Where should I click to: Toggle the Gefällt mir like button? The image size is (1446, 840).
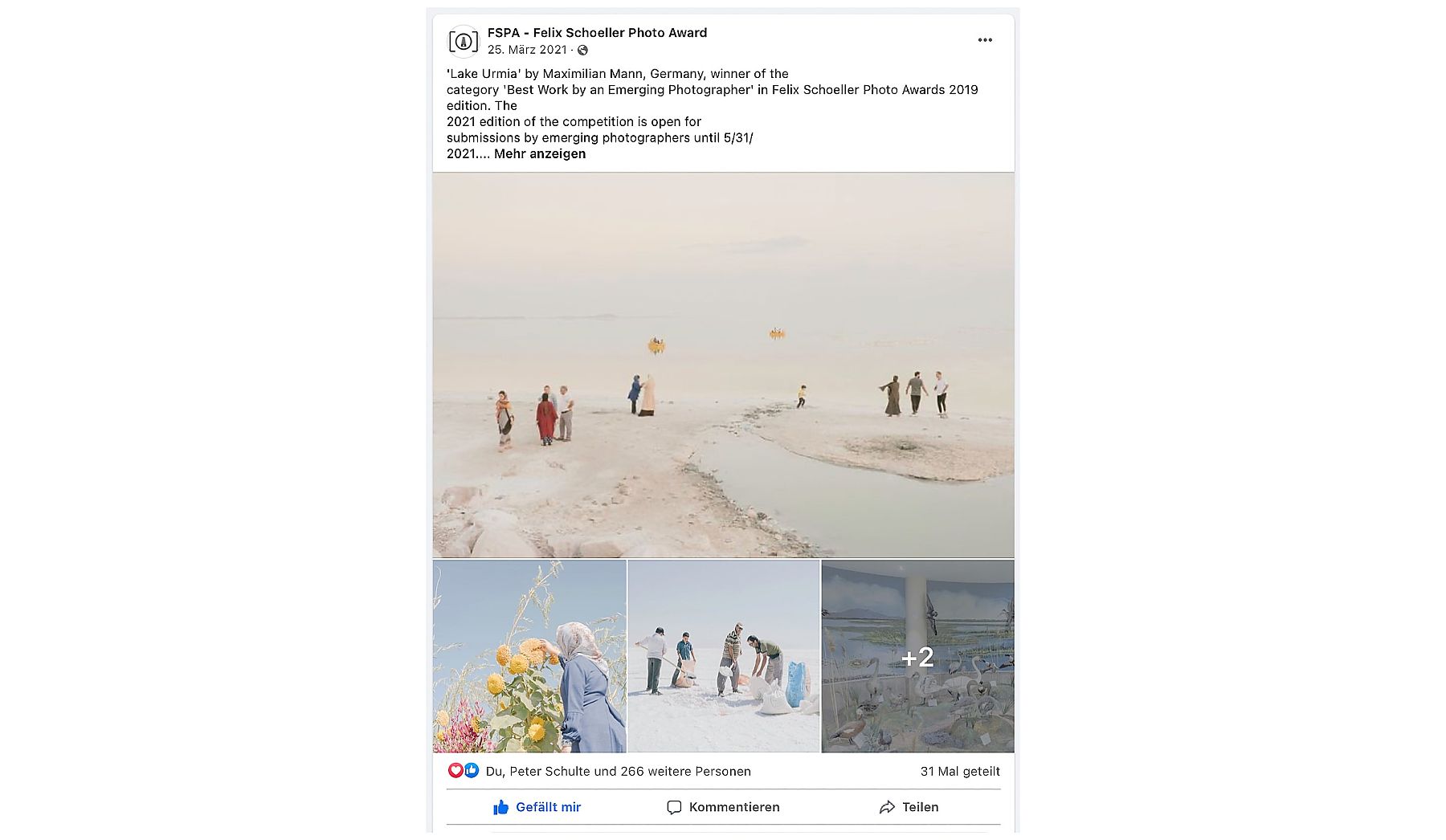coord(537,807)
